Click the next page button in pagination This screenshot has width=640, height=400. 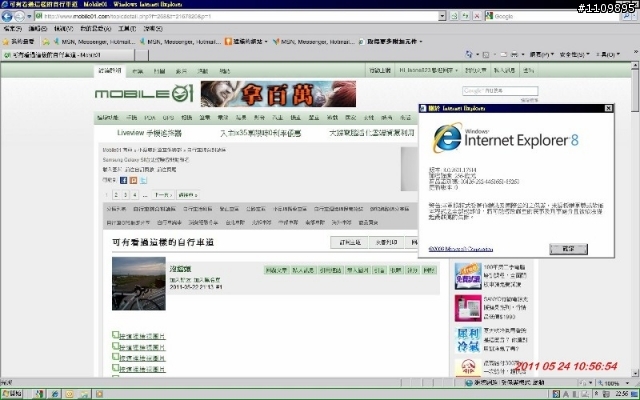point(163,195)
